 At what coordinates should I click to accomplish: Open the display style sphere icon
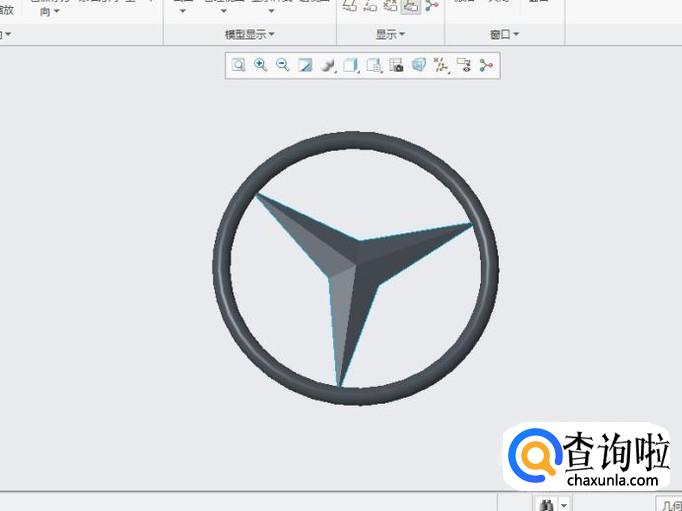coord(327,66)
